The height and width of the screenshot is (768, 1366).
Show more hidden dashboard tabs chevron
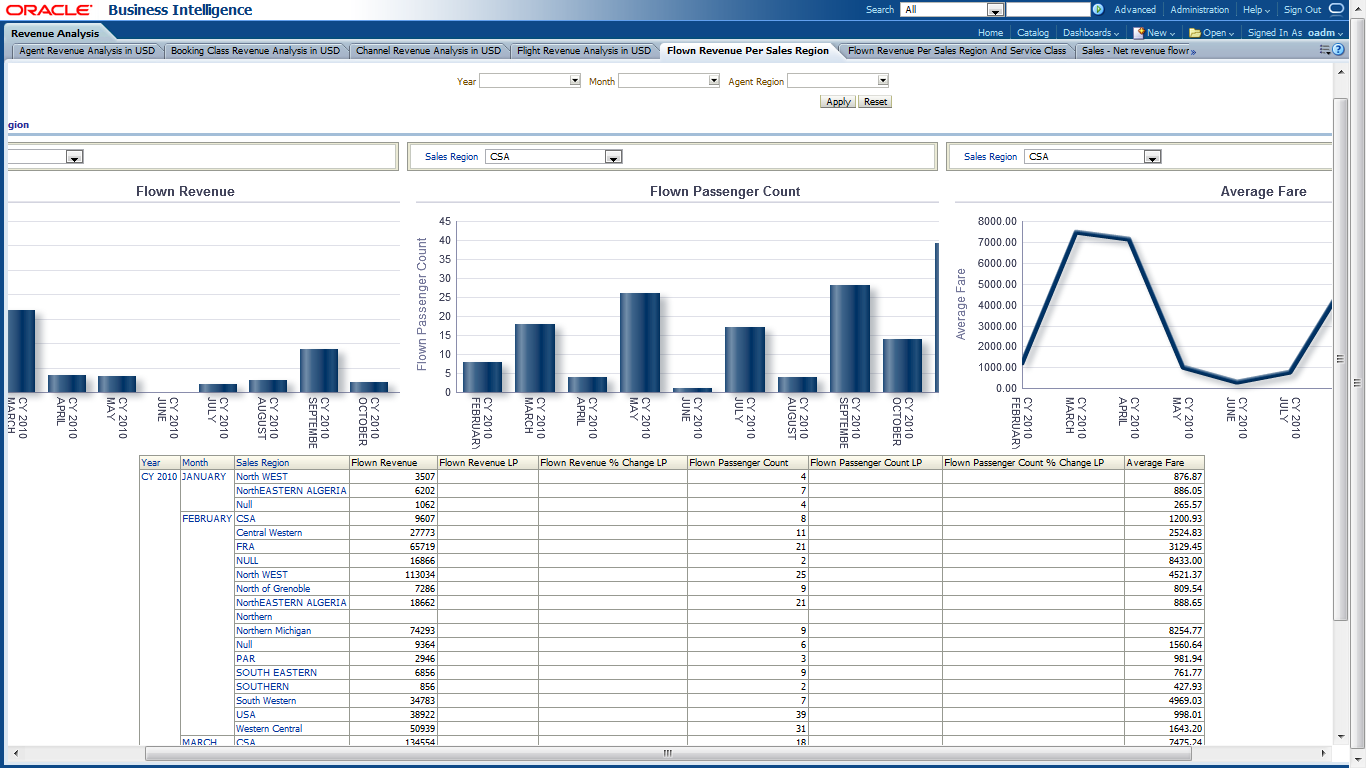tap(1193, 51)
